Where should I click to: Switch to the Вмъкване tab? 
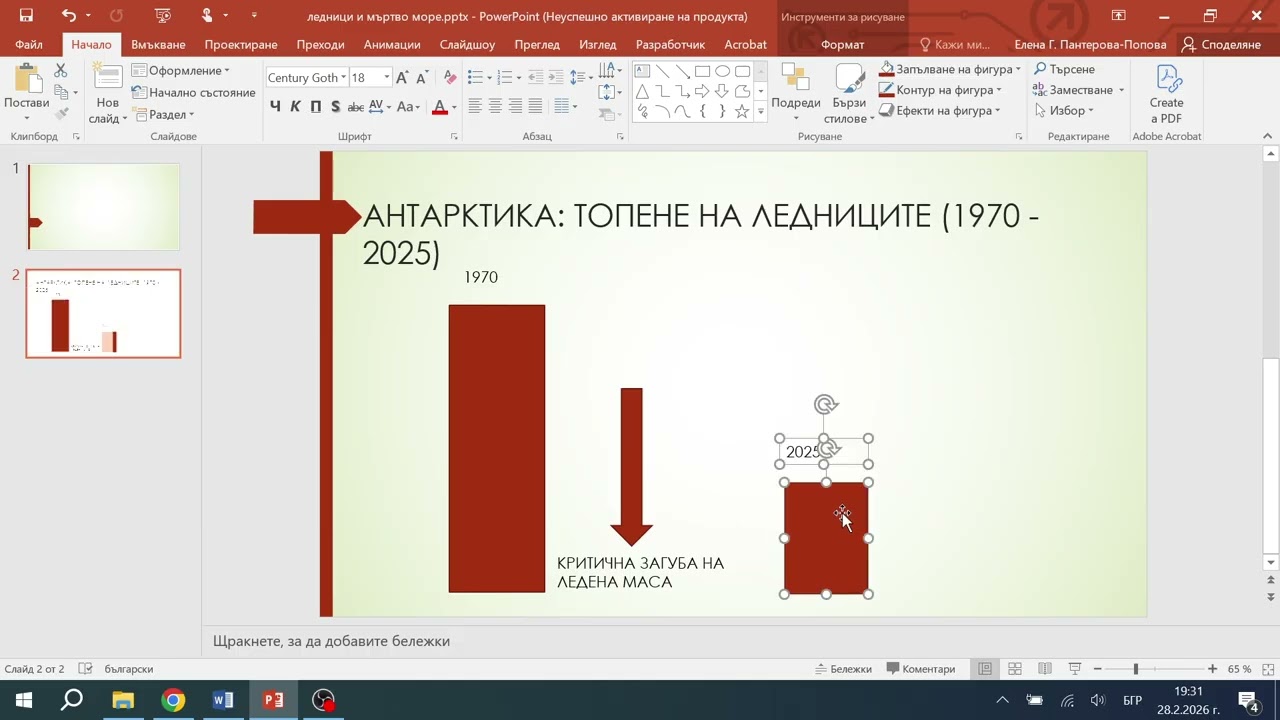click(x=158, y=45)
